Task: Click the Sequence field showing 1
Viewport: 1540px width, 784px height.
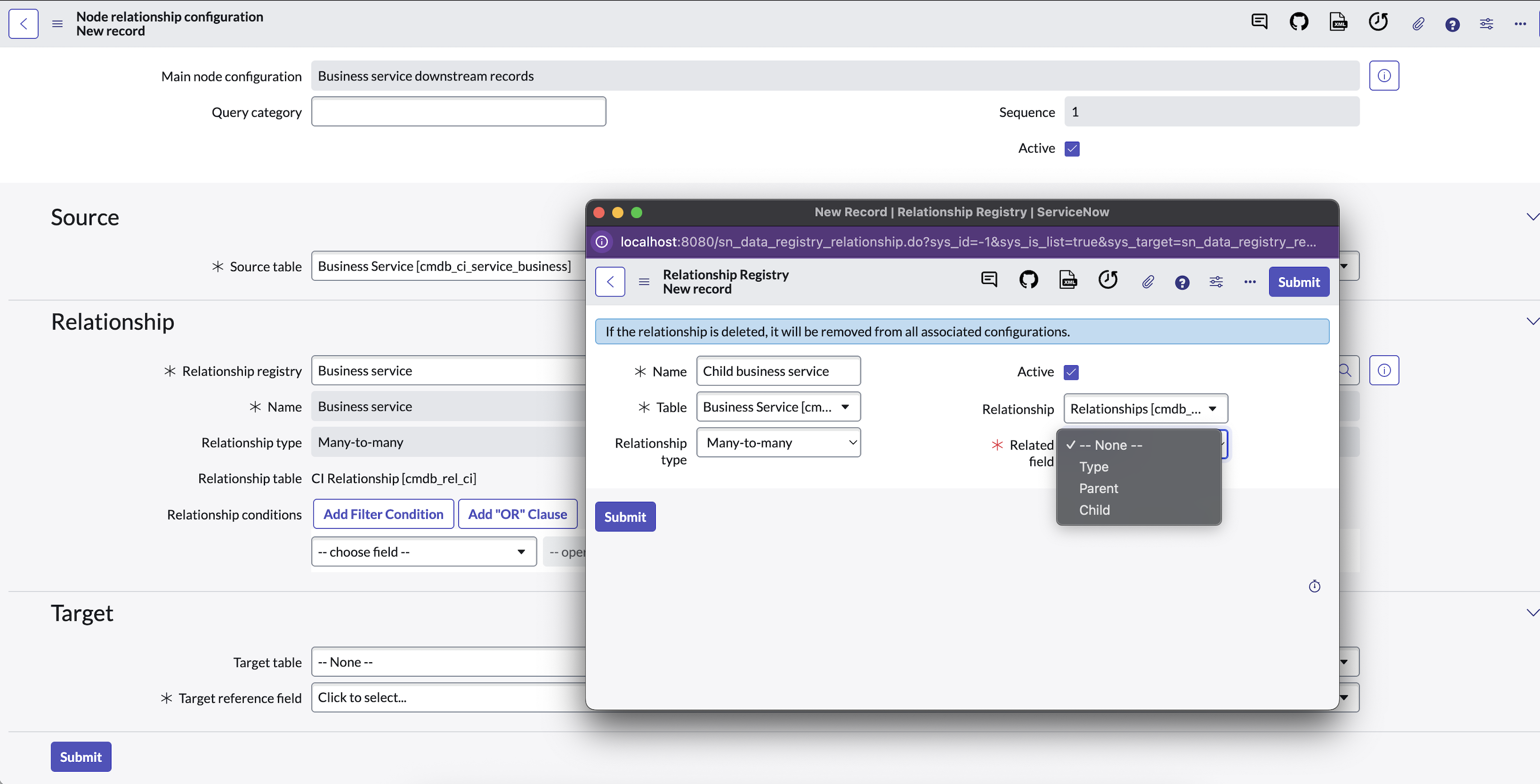Action: (x=1212, y=112)
